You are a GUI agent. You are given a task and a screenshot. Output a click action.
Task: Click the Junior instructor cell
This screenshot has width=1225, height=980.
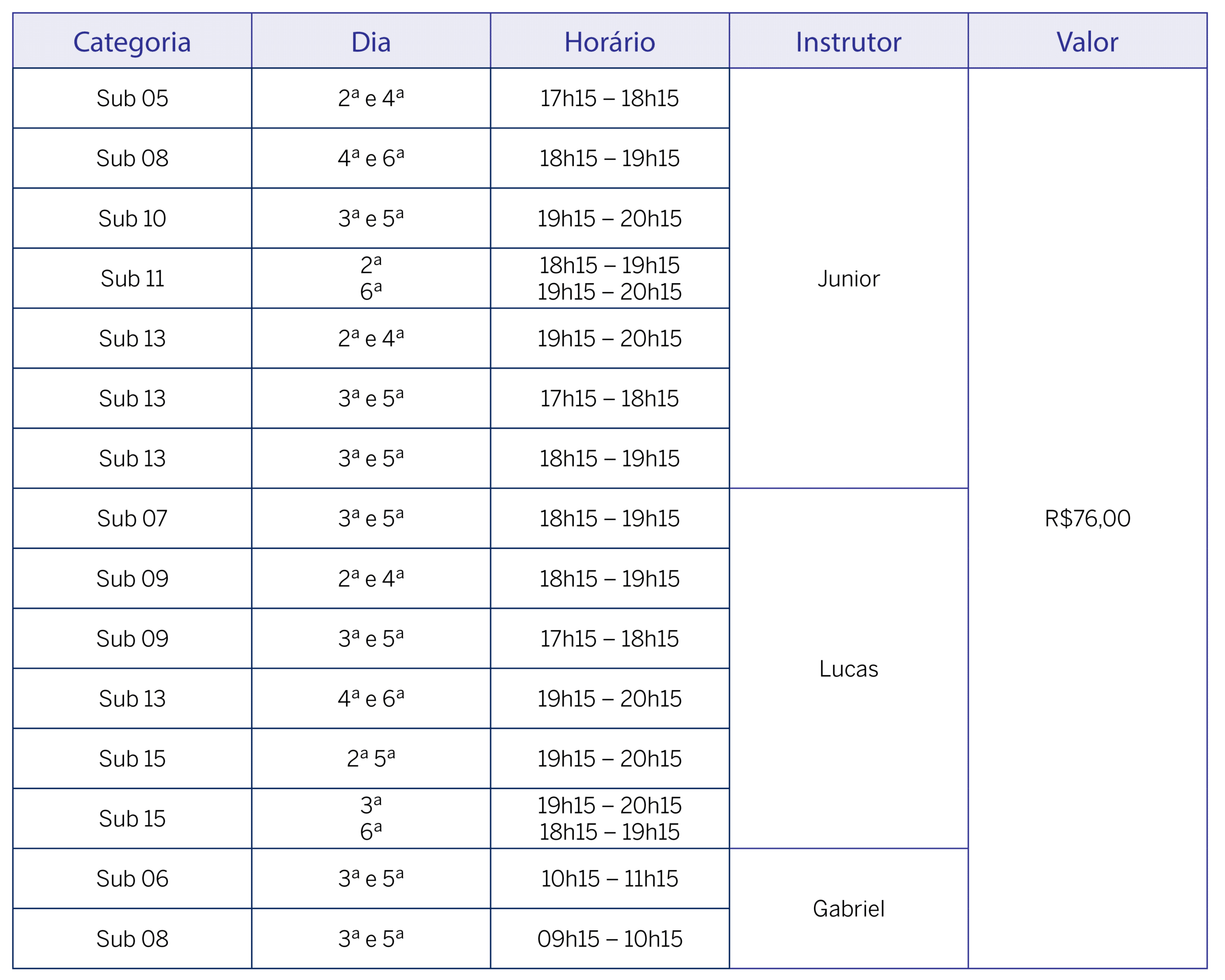pyautogui.click(x=848, y=278)
